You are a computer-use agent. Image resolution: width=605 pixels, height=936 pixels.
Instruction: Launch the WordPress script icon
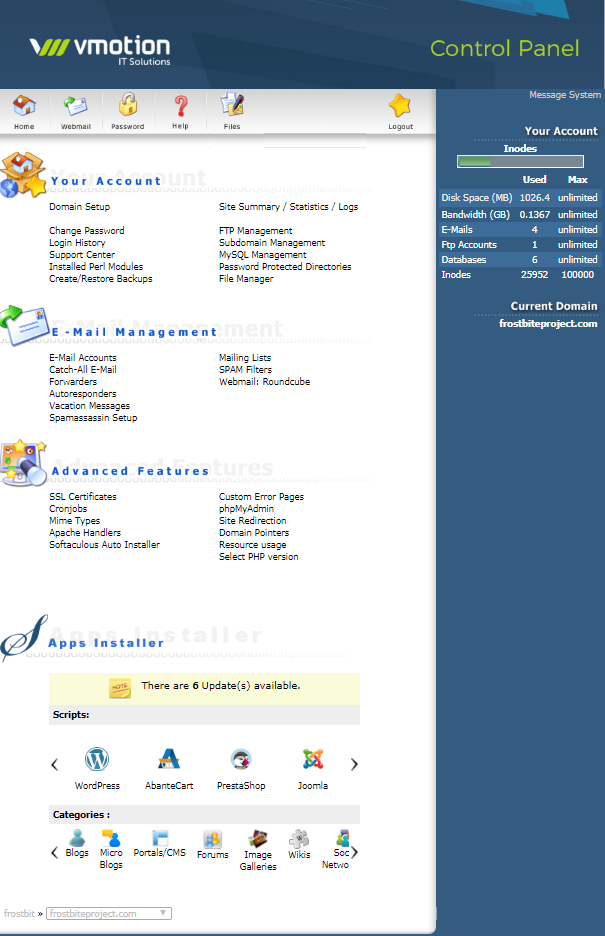[x=97, y=759]
